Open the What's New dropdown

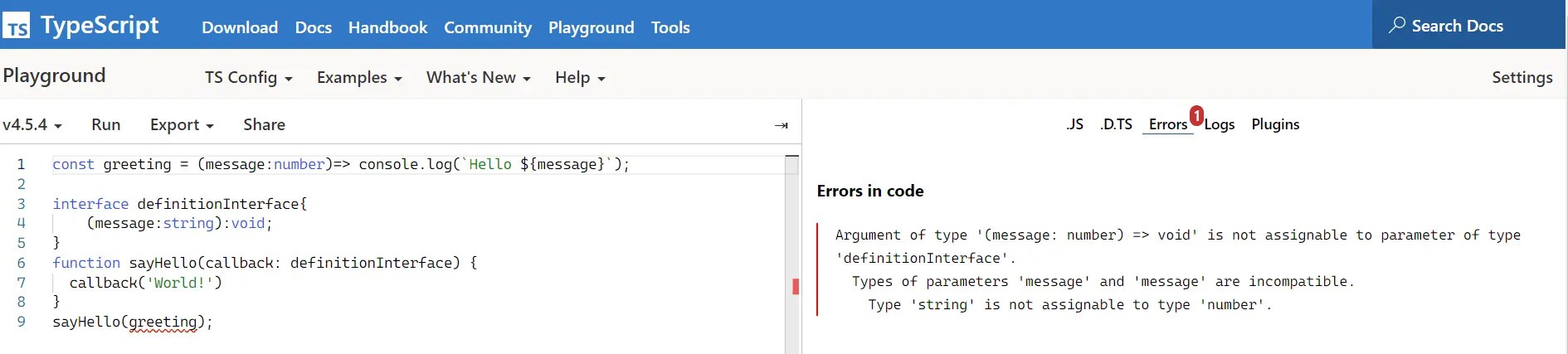point(478,78)
